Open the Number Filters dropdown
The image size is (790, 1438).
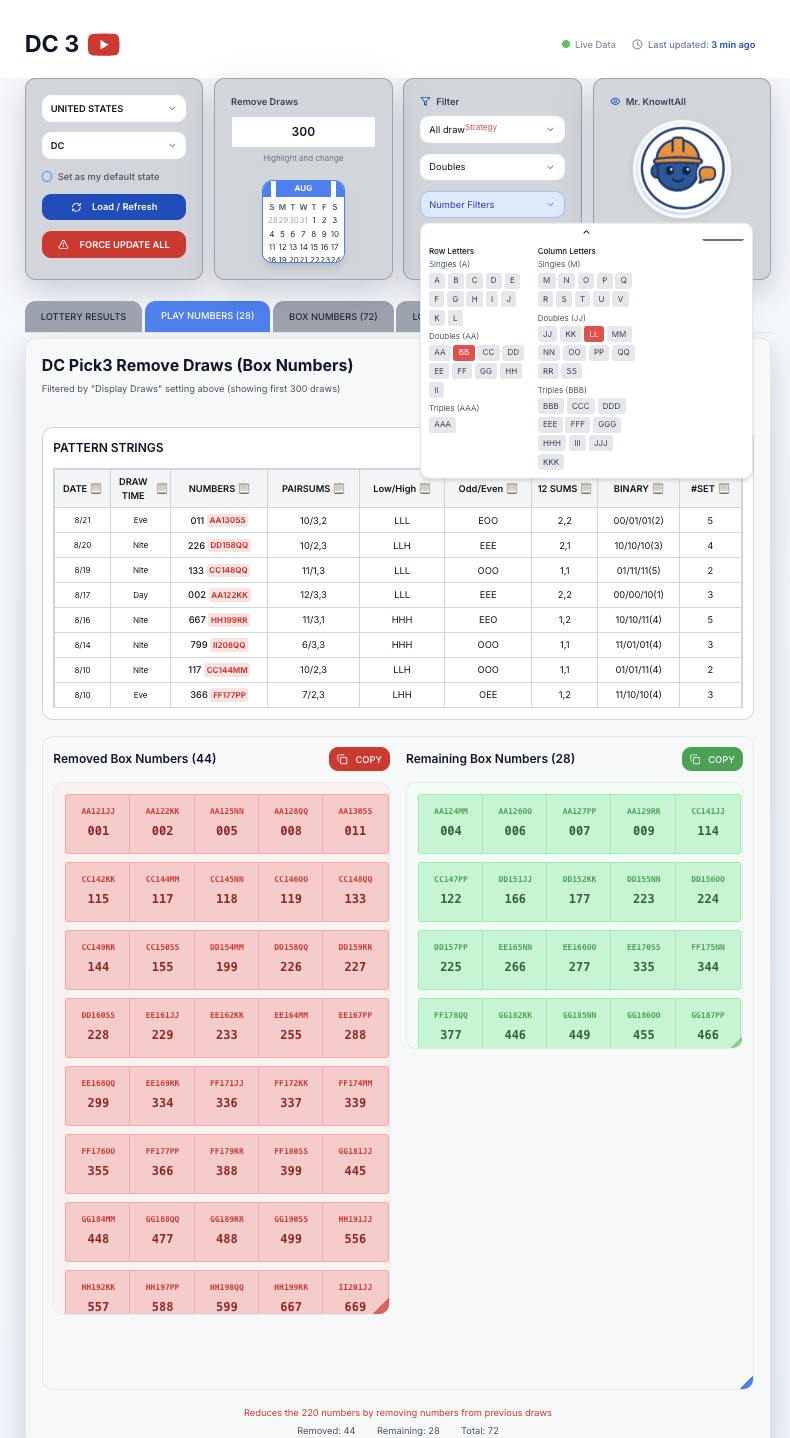492,204
